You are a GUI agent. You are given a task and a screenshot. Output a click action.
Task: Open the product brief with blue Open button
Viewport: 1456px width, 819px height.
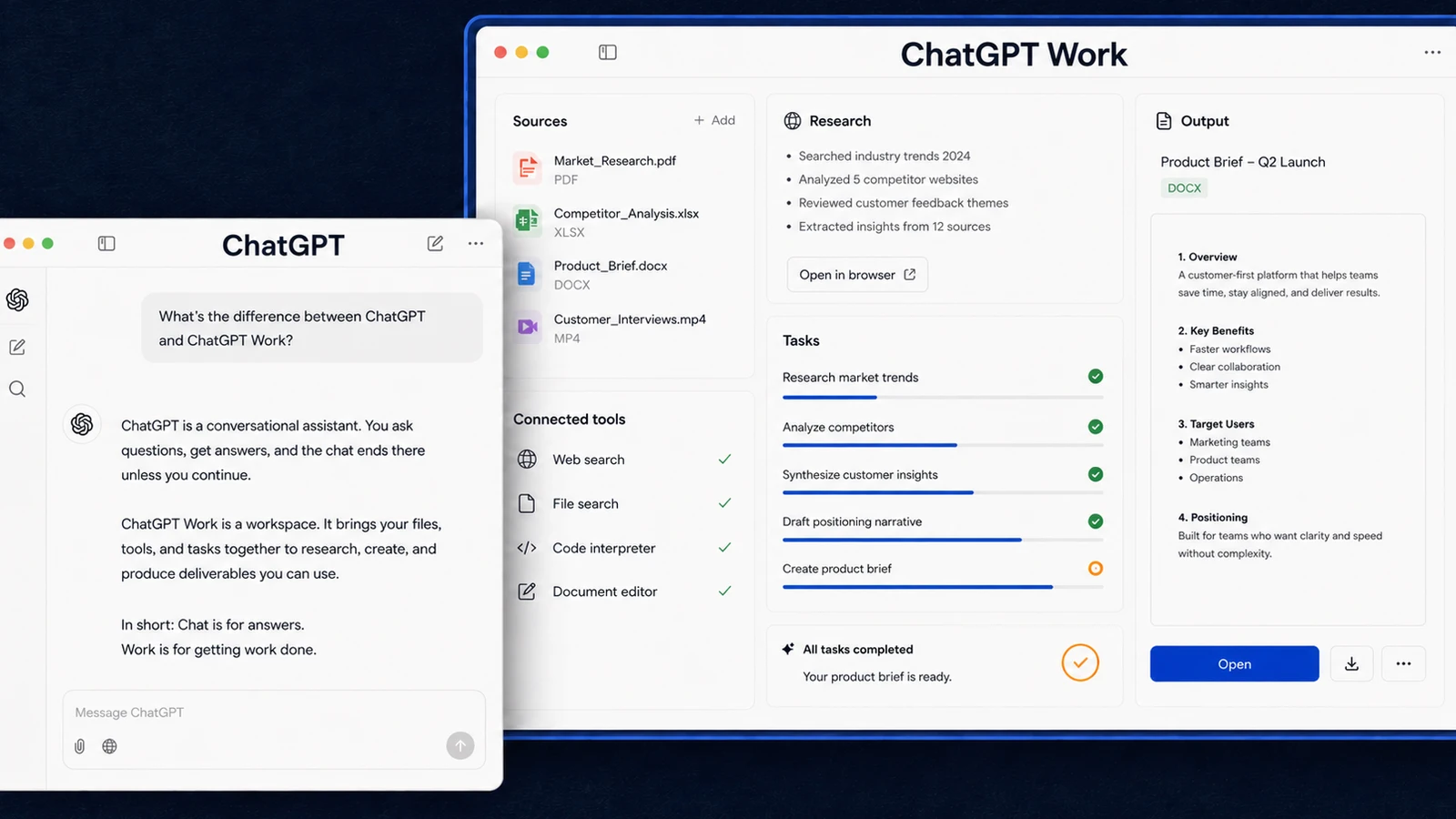click(x=1235, y=664)
